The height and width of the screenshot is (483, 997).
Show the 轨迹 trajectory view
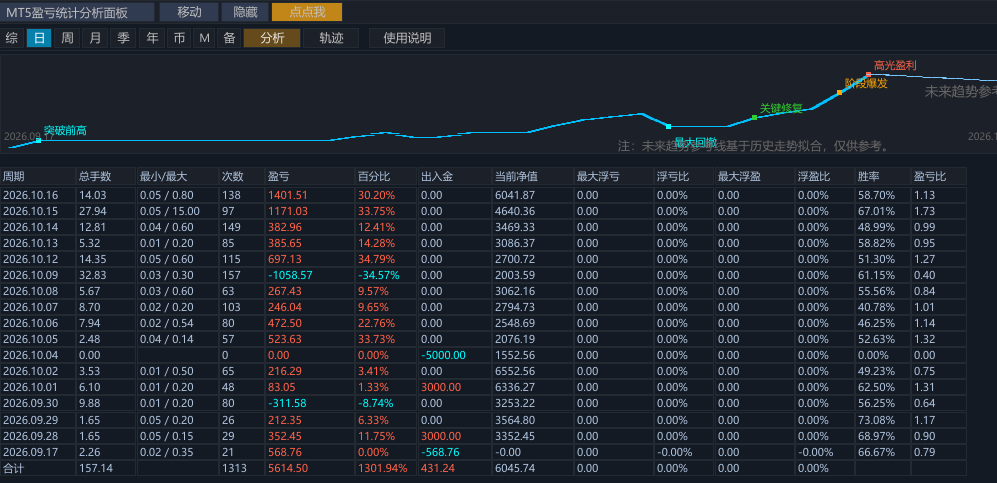[x=332, y=38]
